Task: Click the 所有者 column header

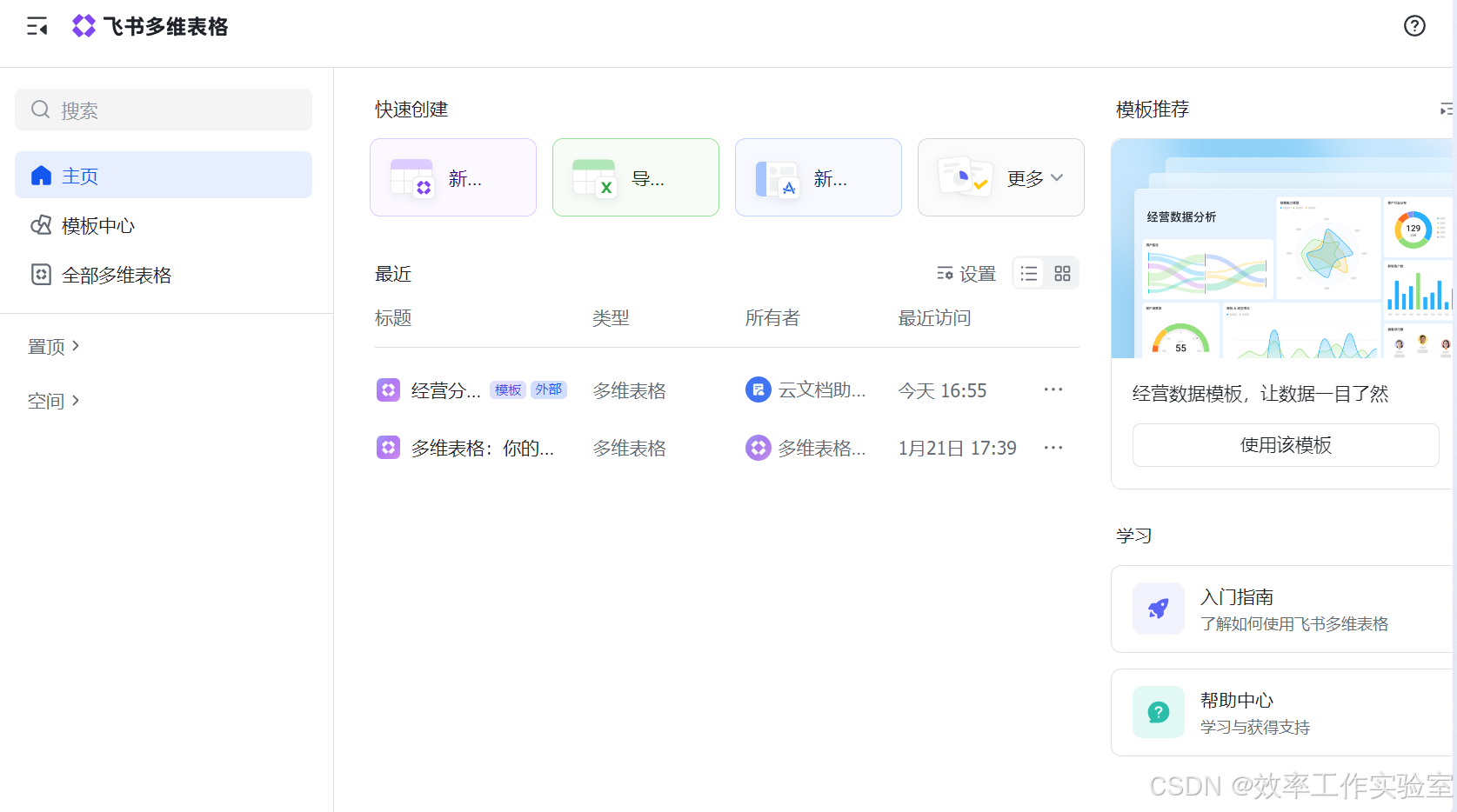Action: 772,318
